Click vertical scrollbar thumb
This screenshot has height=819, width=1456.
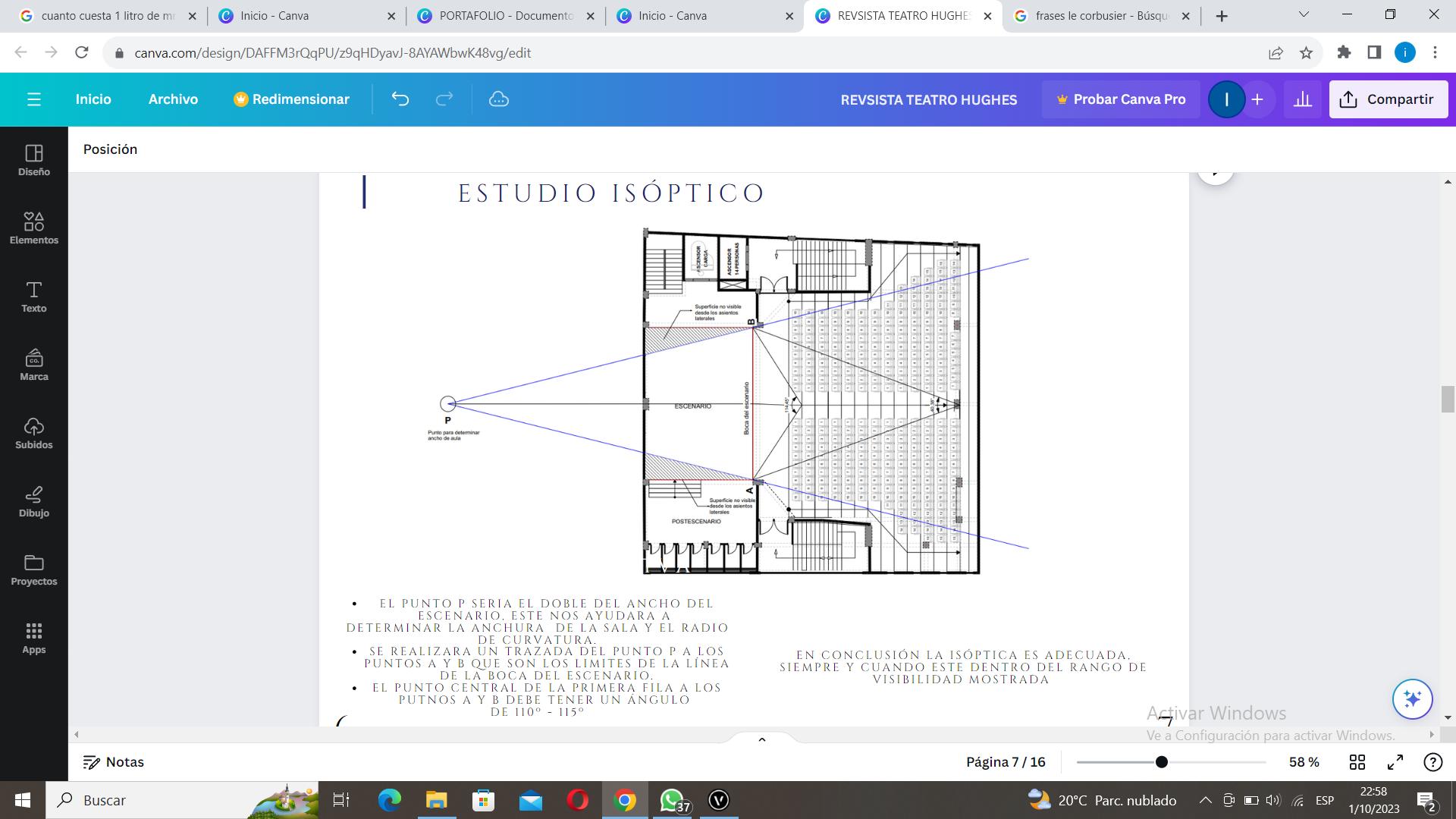pyautogui.click(x=1448, y=399)
